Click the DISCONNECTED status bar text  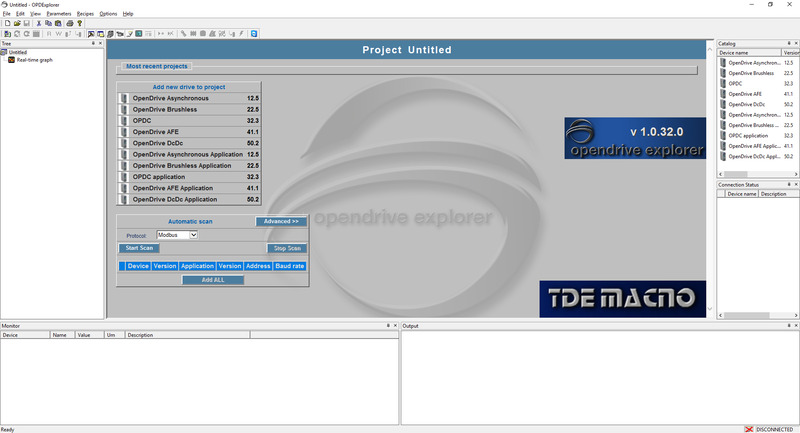click(x=774, y=429)
